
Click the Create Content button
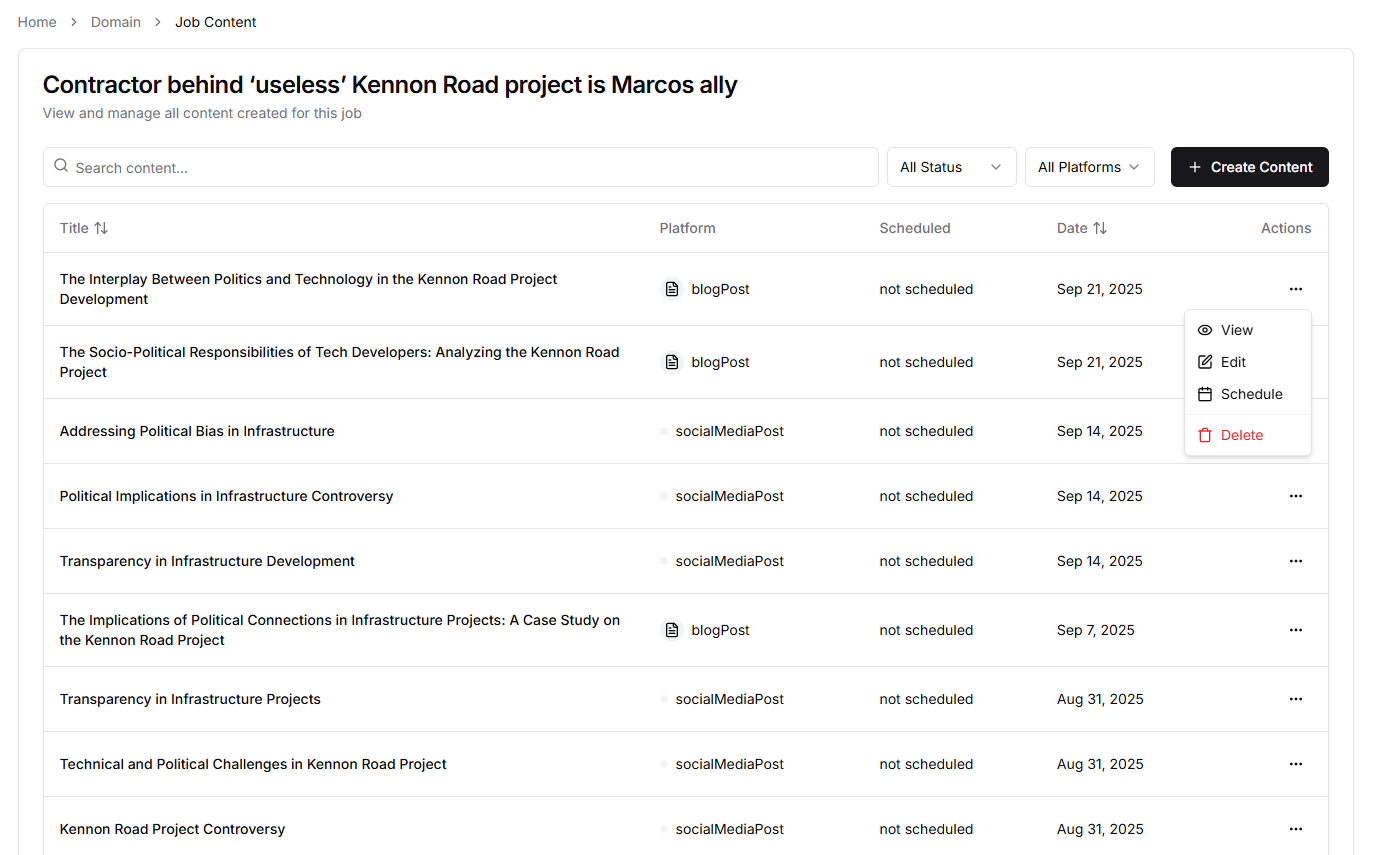[1249, 167]
